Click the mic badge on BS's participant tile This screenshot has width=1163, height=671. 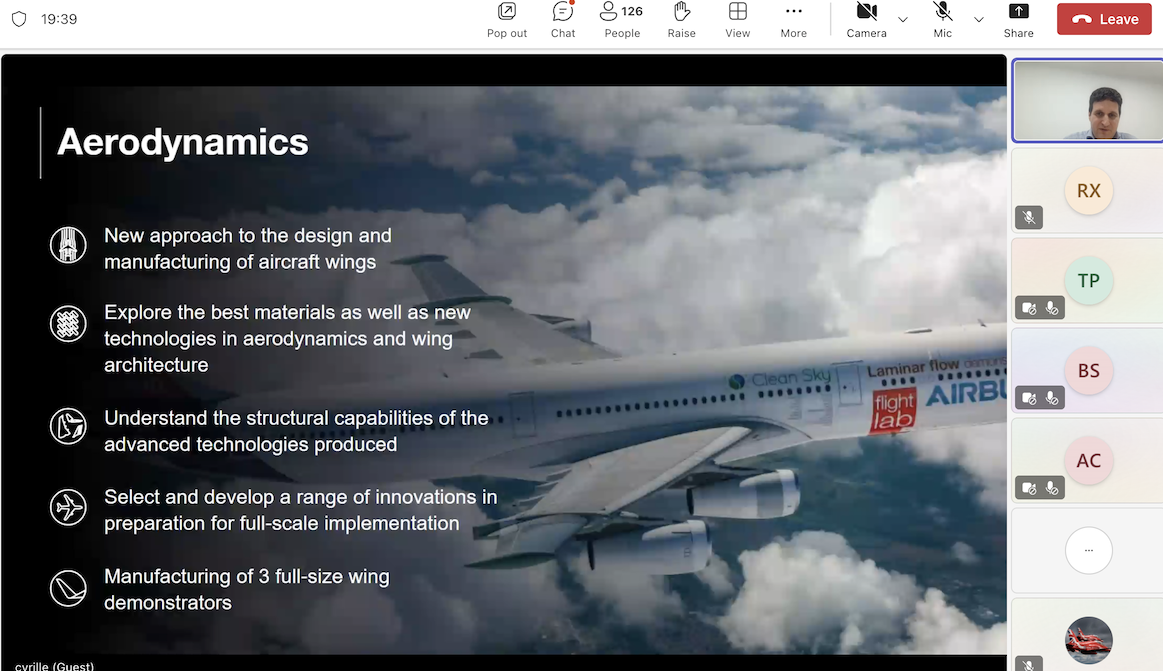coord(1051,397)
